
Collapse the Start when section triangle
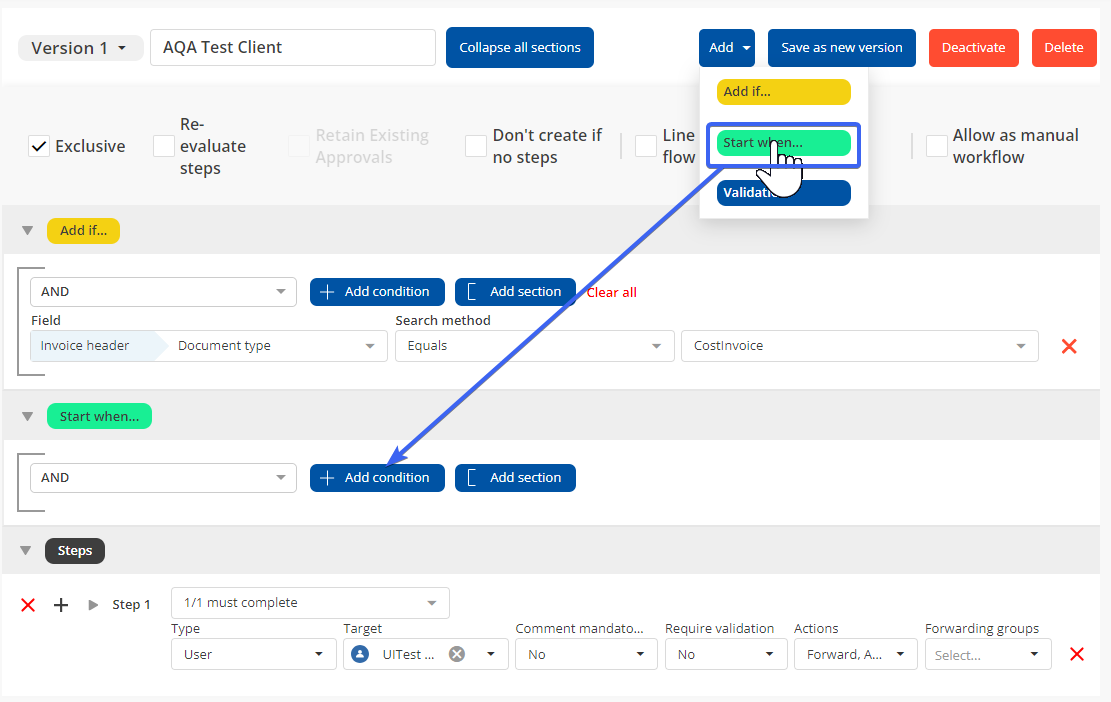click(x=28, y=417)
